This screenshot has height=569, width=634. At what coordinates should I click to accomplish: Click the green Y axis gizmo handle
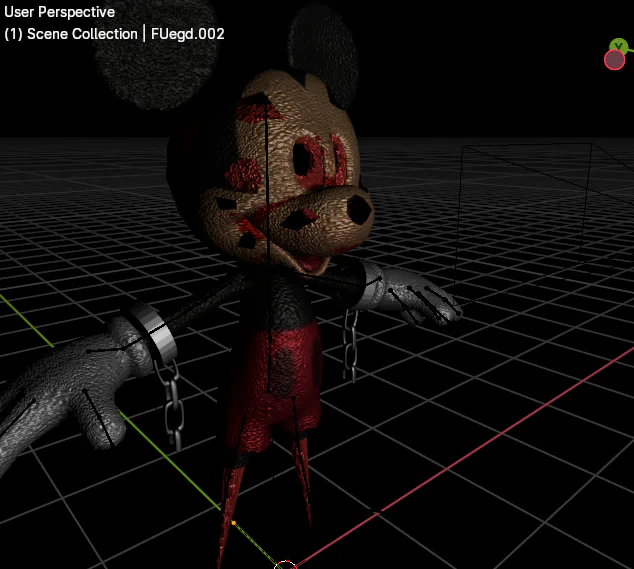coord(619,45)
